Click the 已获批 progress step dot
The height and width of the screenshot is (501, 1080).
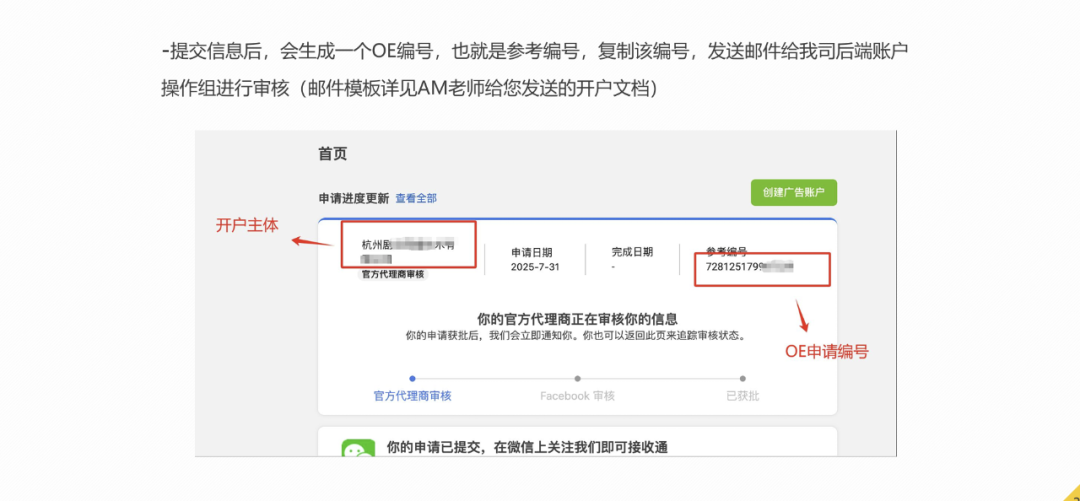coord(742,378)
